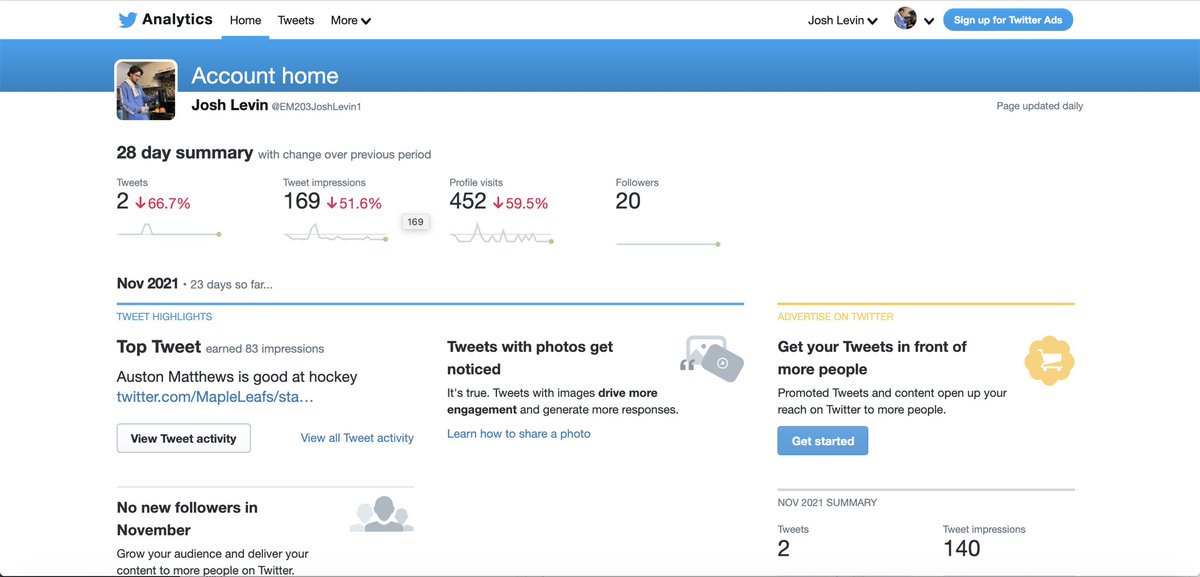The height and width of the screenshot is (577, 1200).
Task: Click the Analytics title text
Action: click(x=177, y=19)
